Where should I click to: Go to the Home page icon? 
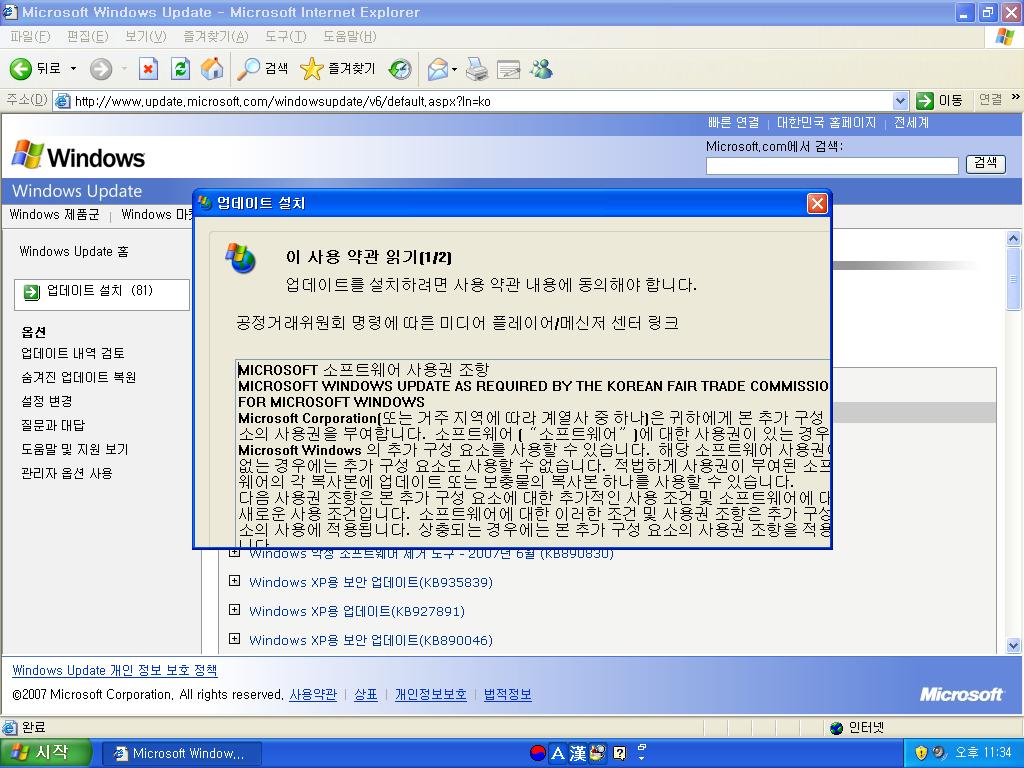pos(212,69)
